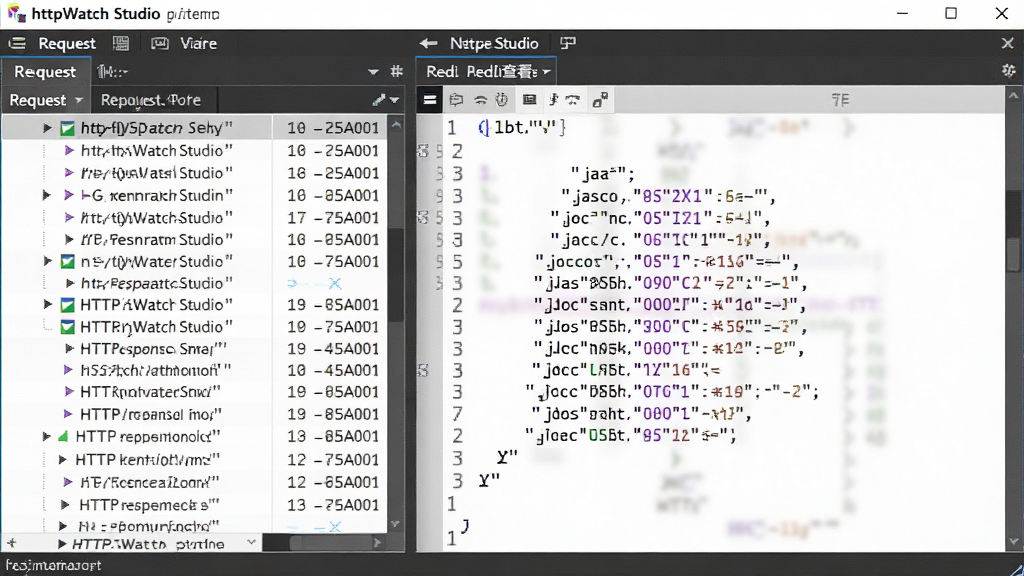1024x576 pixels.
Task: Click the status bar text at bottom-left
Action: (x=54, y=566)
